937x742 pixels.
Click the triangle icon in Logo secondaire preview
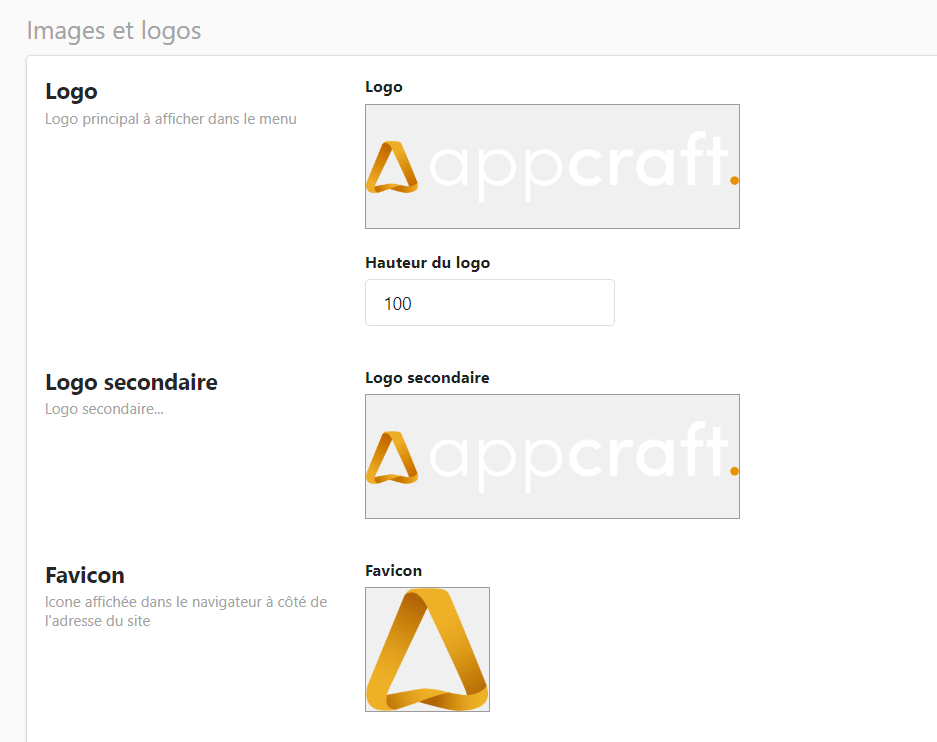click(391, 458)
